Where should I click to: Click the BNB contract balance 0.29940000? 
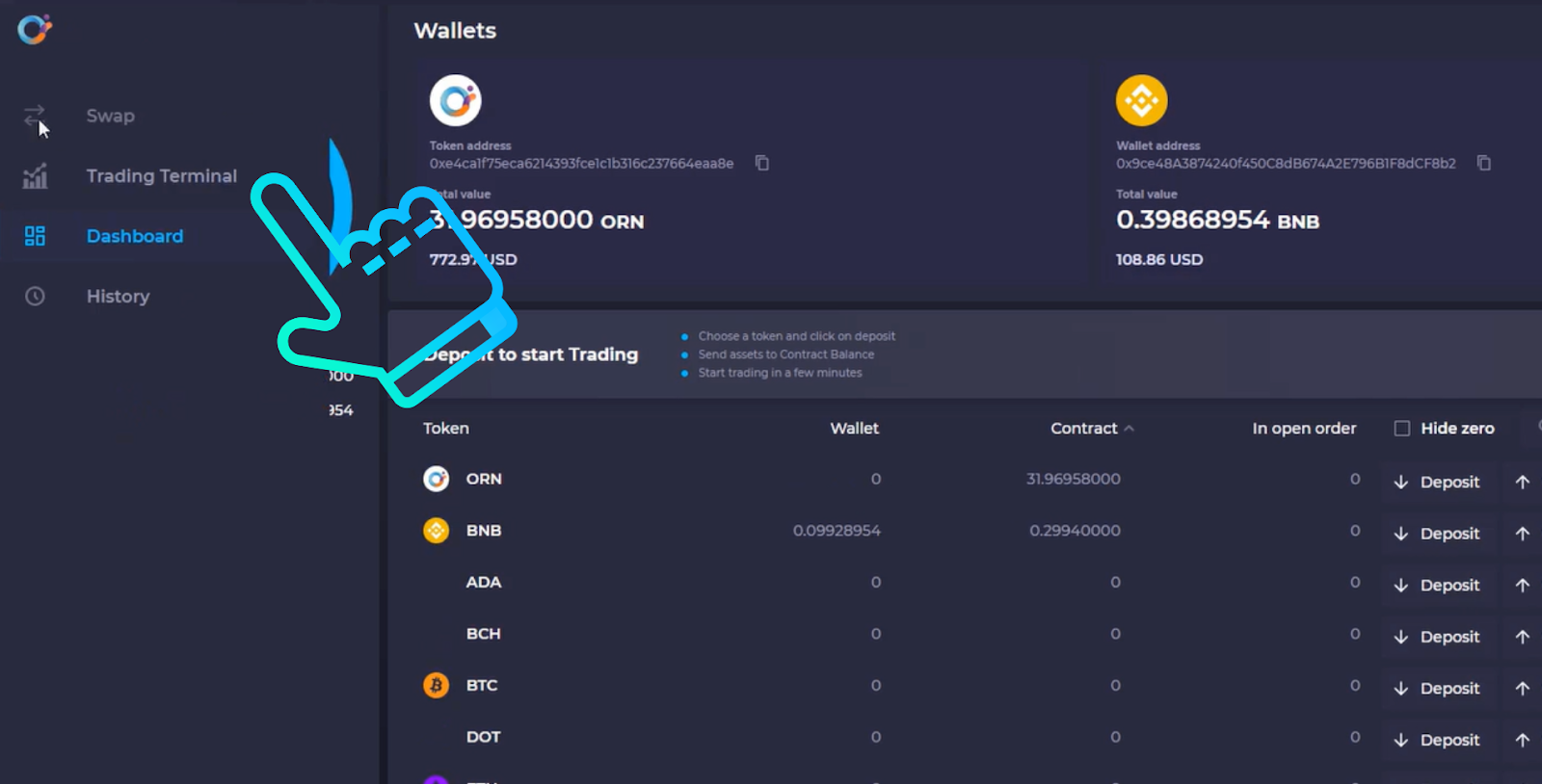pyautogui.click(x=1075, y=531)
